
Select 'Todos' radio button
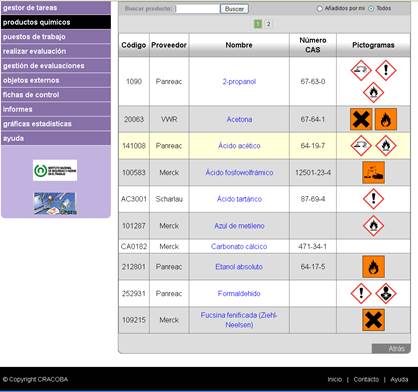click(371, 8)
